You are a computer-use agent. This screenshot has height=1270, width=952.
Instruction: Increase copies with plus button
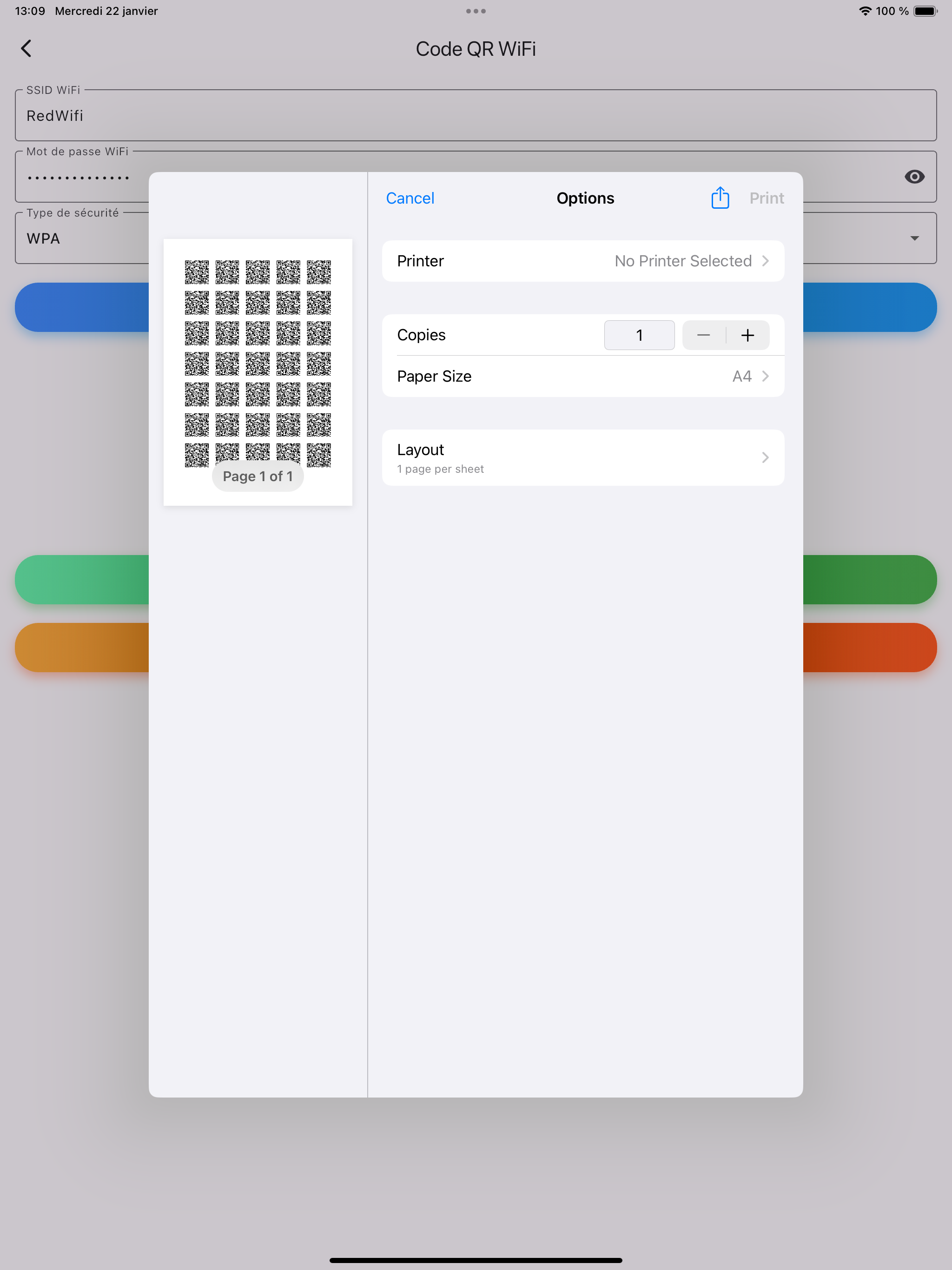747,335
